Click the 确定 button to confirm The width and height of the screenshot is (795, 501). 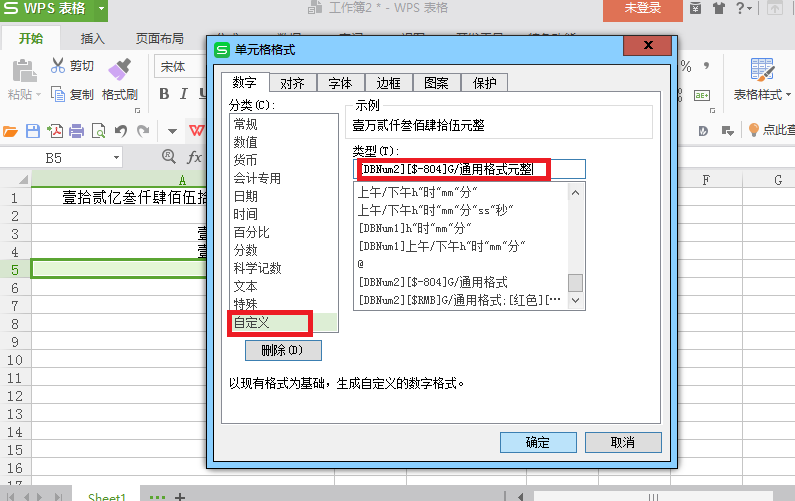click(537, 442)
